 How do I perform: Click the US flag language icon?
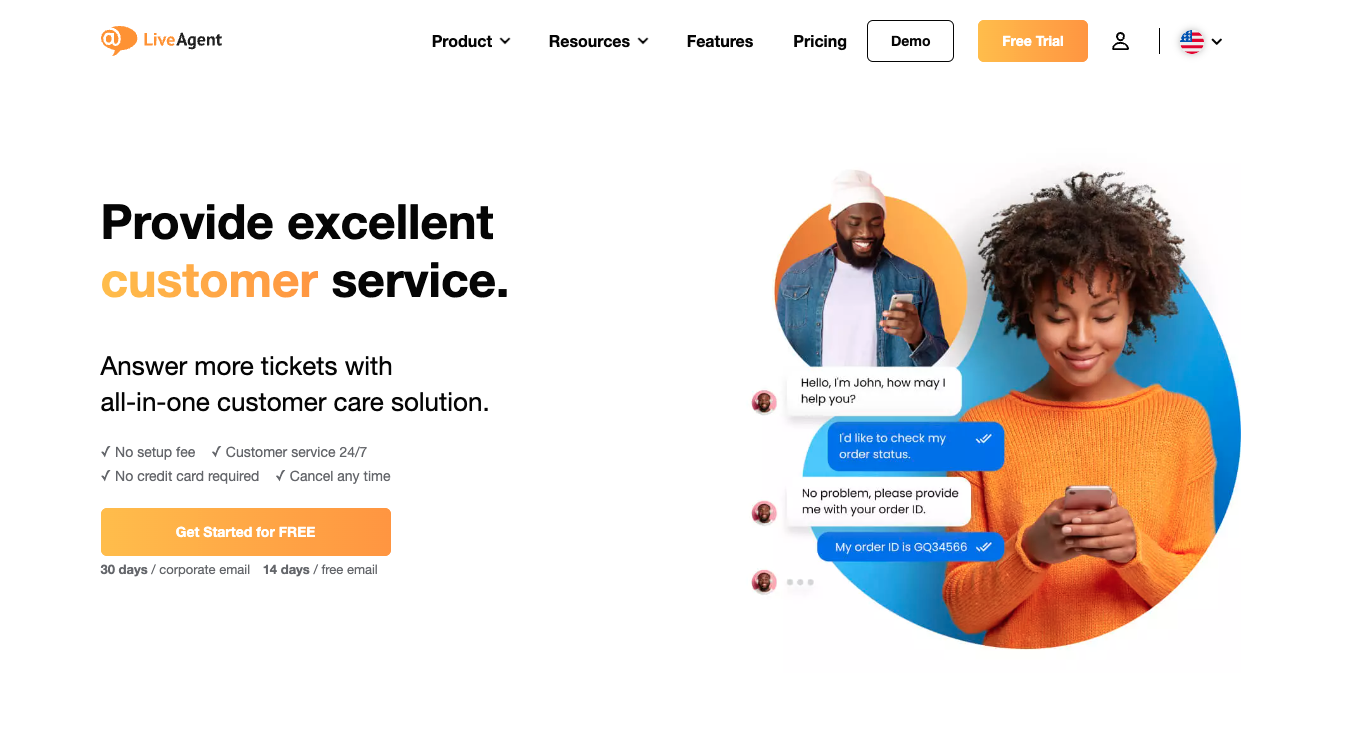pyautogui.click(x=1191, y=41)
